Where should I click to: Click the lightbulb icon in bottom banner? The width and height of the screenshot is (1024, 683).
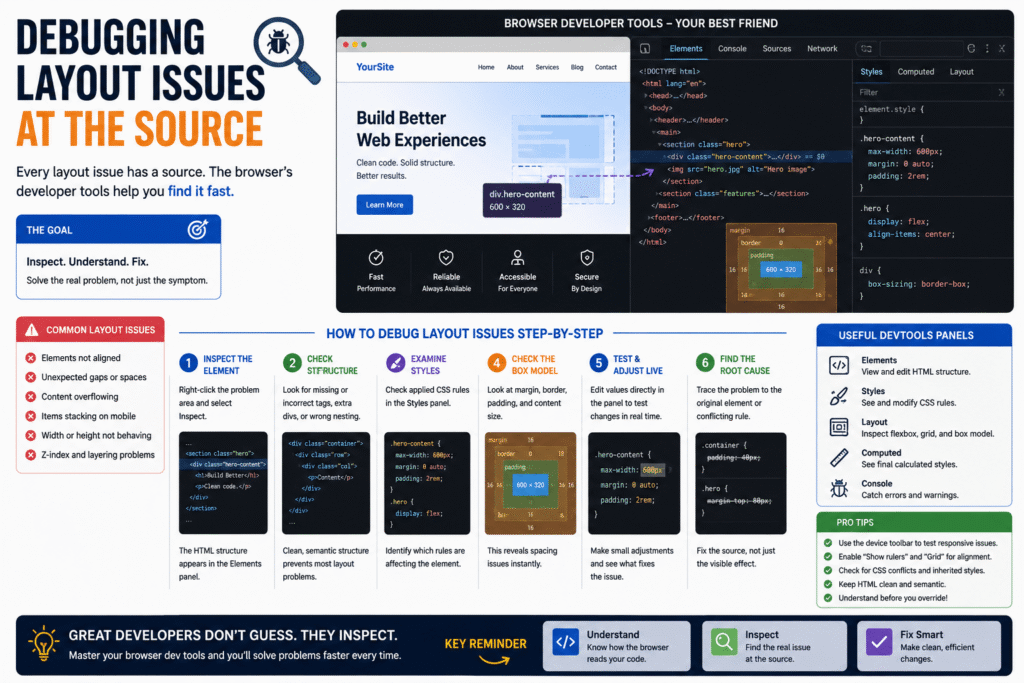point(43,644)
